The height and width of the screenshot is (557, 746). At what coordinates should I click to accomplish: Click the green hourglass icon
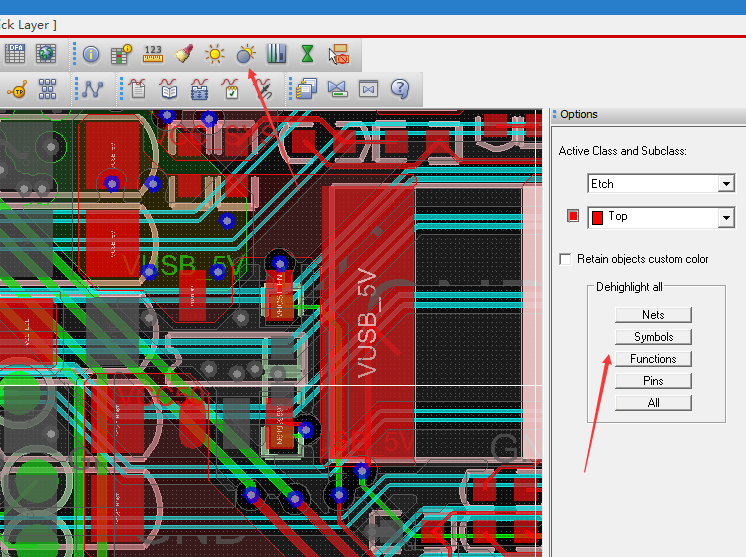coord(308,54)
